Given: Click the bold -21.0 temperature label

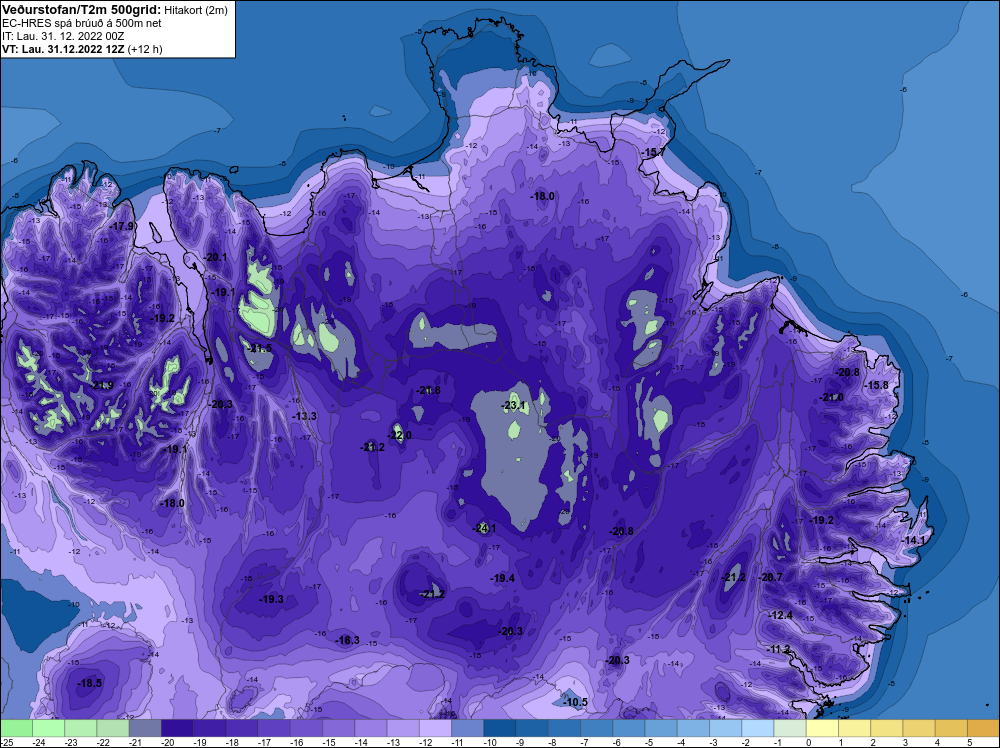Looking at the screenshot, I should click(832, 397).
